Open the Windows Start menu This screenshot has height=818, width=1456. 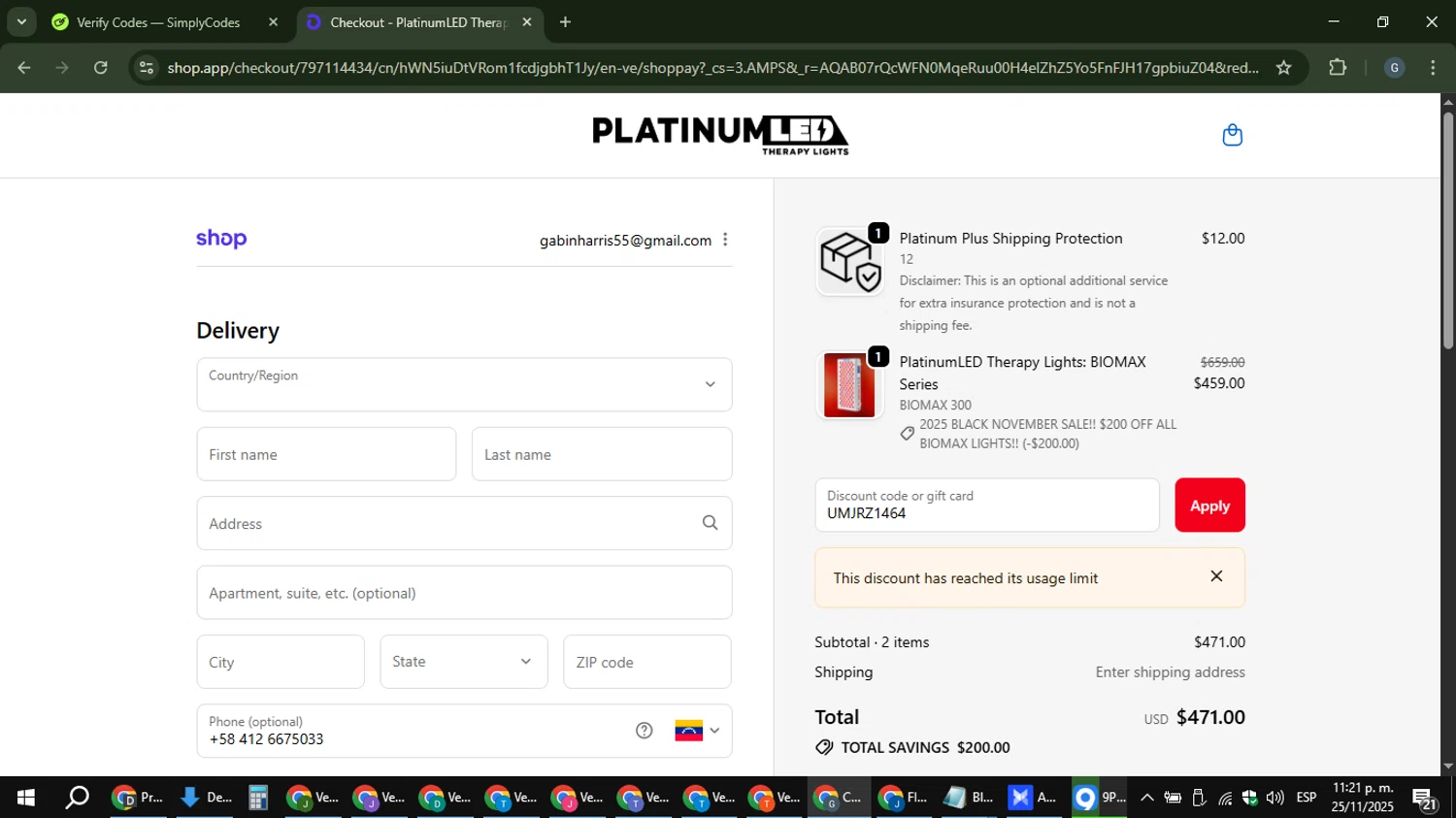point(26,798)
